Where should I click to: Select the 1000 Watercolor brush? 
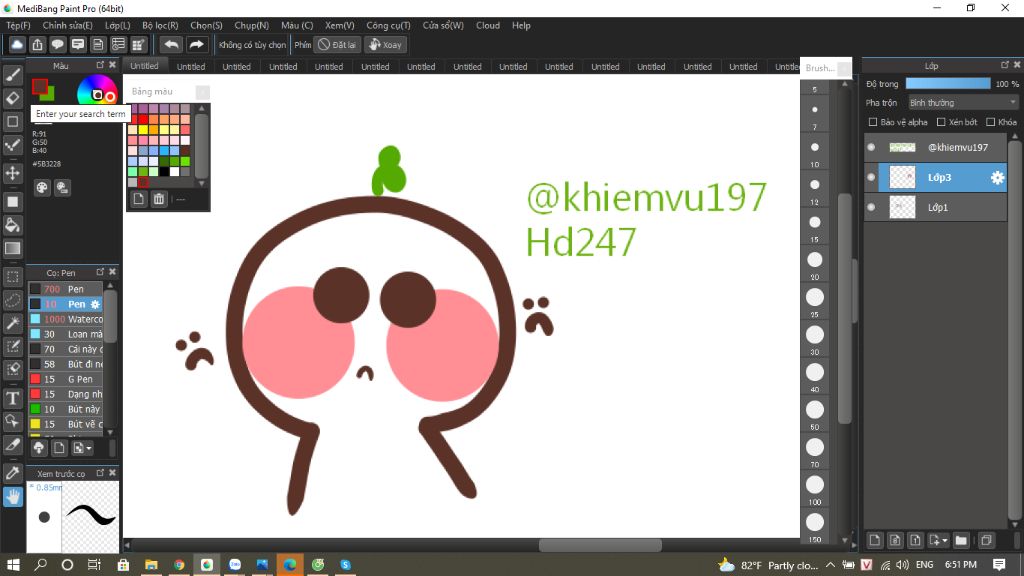pyautogui.click(x=65, y=319)
